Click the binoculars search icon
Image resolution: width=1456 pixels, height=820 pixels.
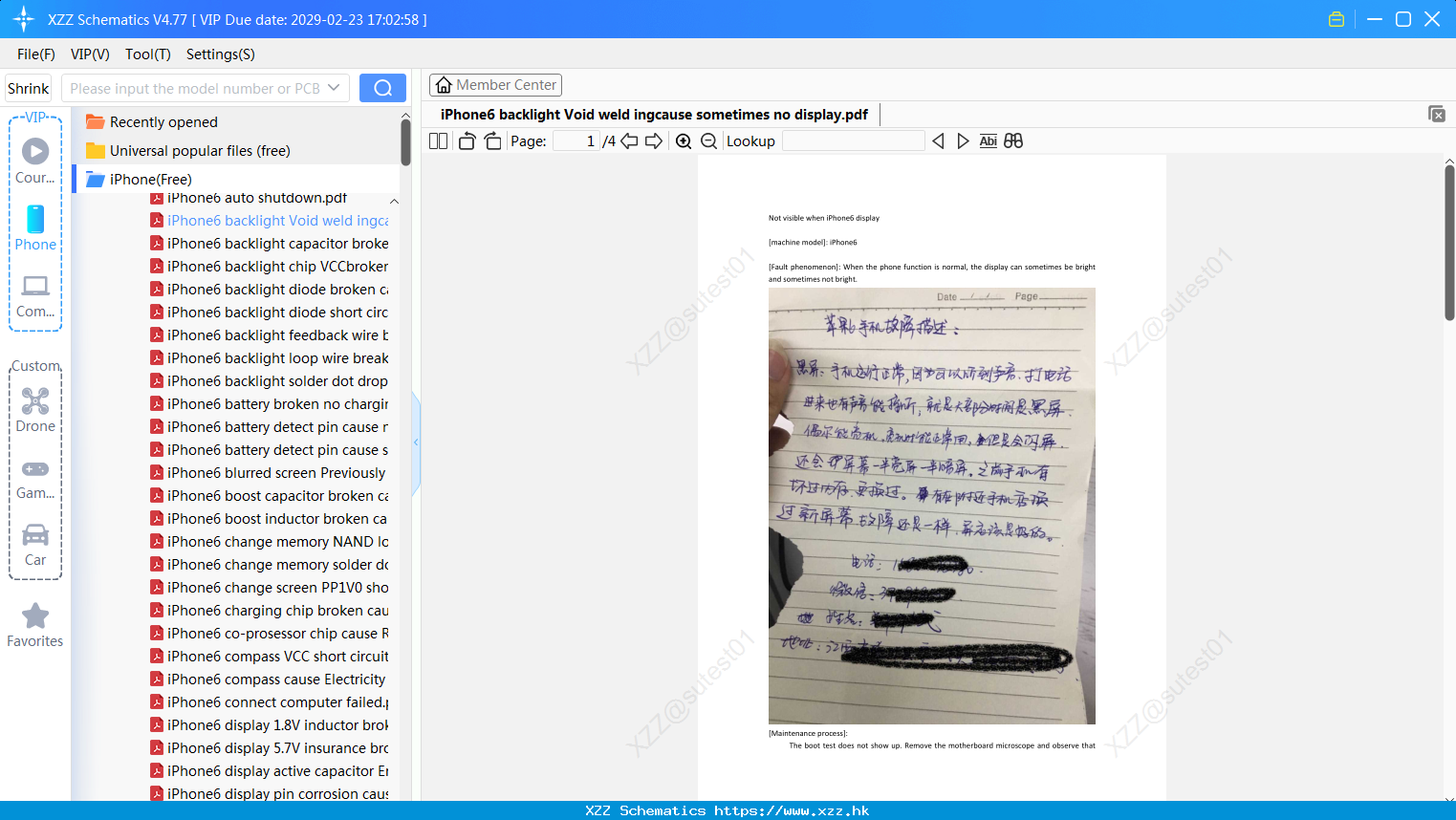[x=1013, y=140]
